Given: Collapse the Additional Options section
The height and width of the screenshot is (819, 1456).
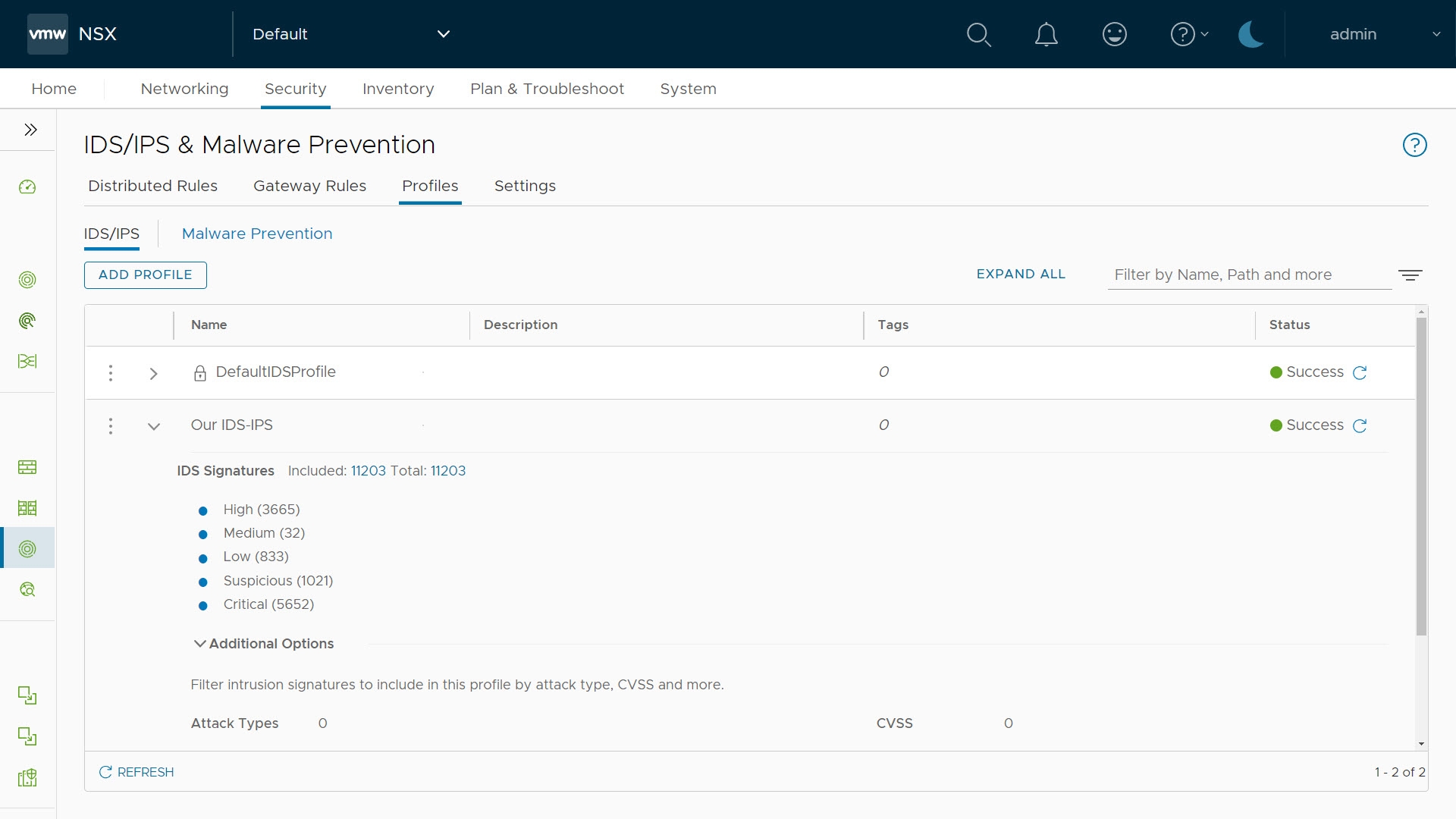Looking at the screenshot, I should pos(200,644).
